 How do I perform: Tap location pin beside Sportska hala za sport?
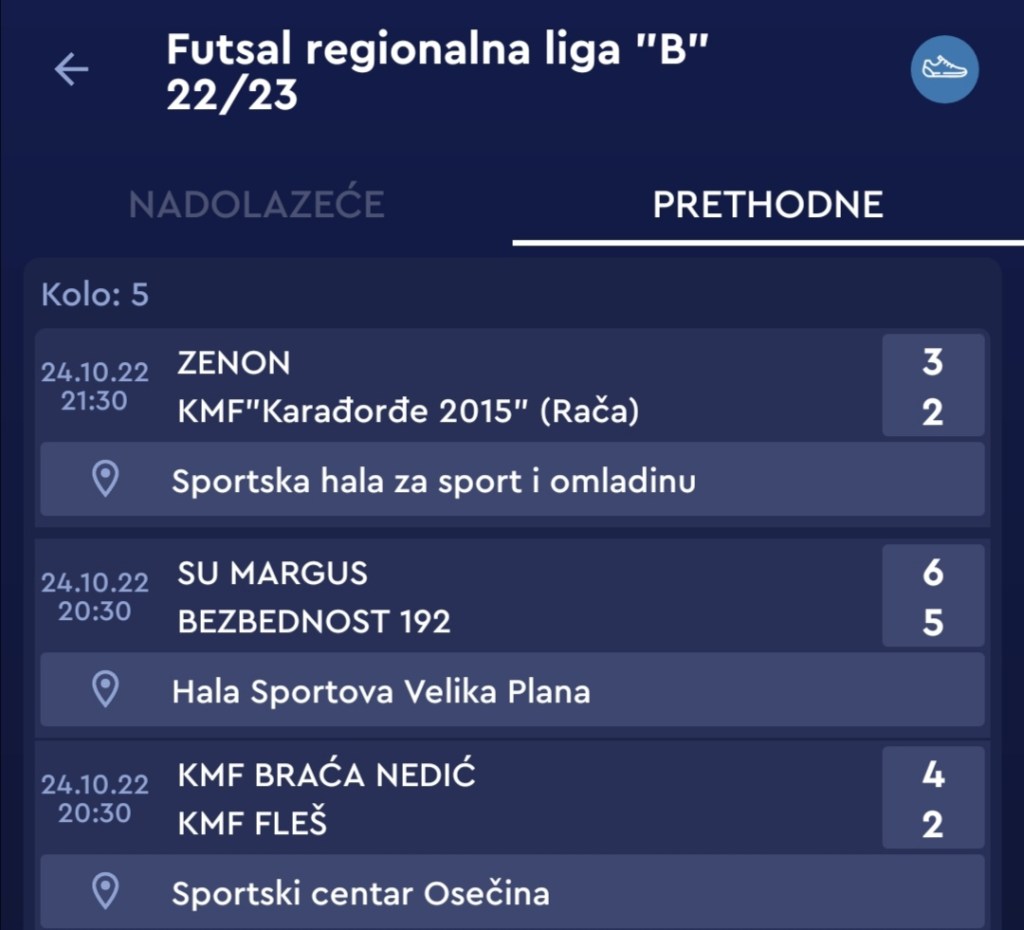(105, 480)
